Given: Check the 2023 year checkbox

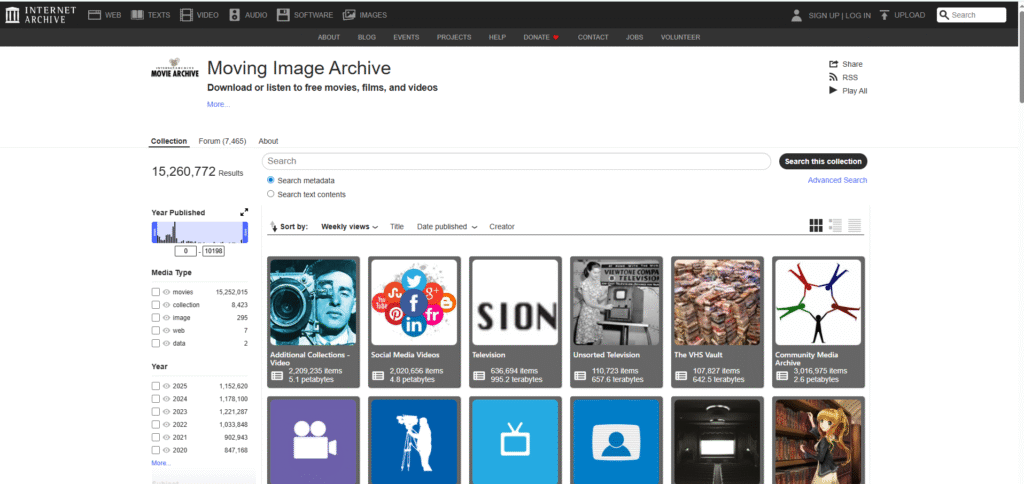Looking at the screenshot, I should (155, 411).
